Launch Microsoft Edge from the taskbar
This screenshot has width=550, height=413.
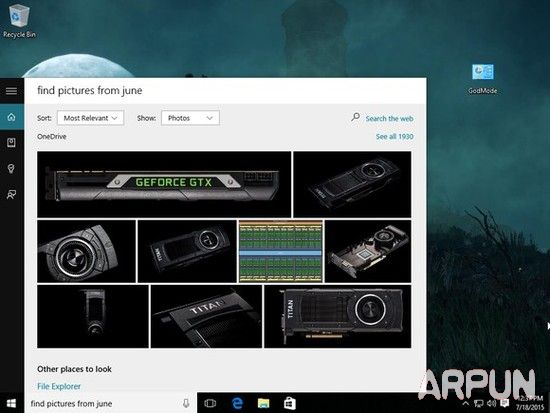237,403
